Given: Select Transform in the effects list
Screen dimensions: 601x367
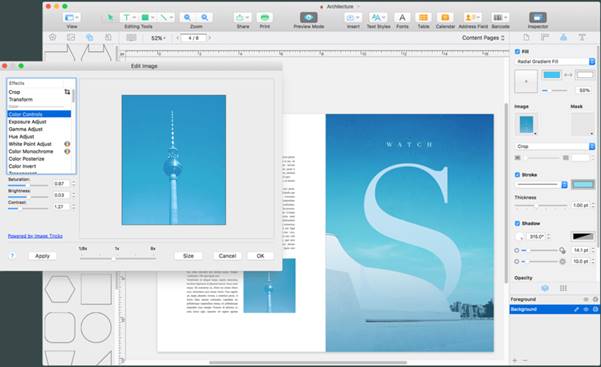Looking at the screenshot, I should pos(39,99).
